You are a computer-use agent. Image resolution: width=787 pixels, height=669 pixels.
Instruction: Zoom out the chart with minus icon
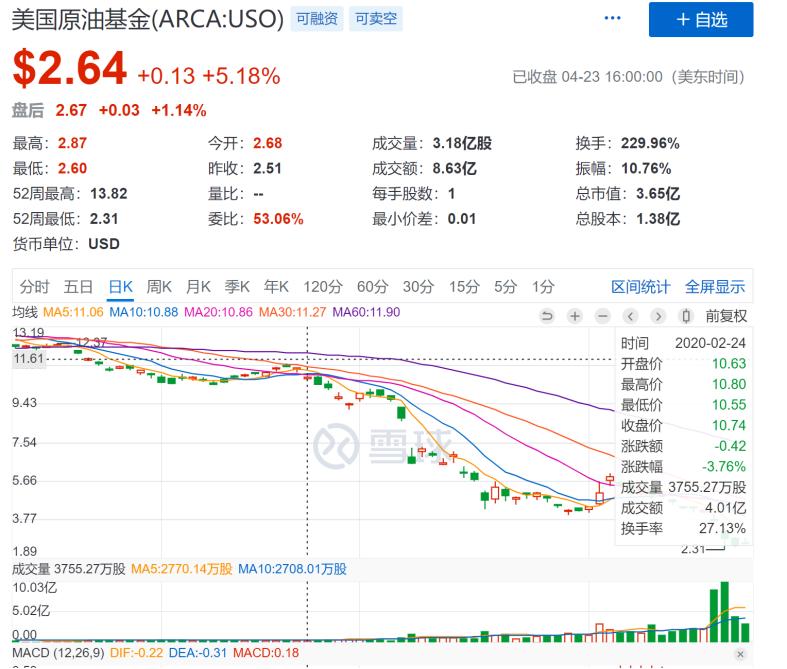click(x=603, y=316)
